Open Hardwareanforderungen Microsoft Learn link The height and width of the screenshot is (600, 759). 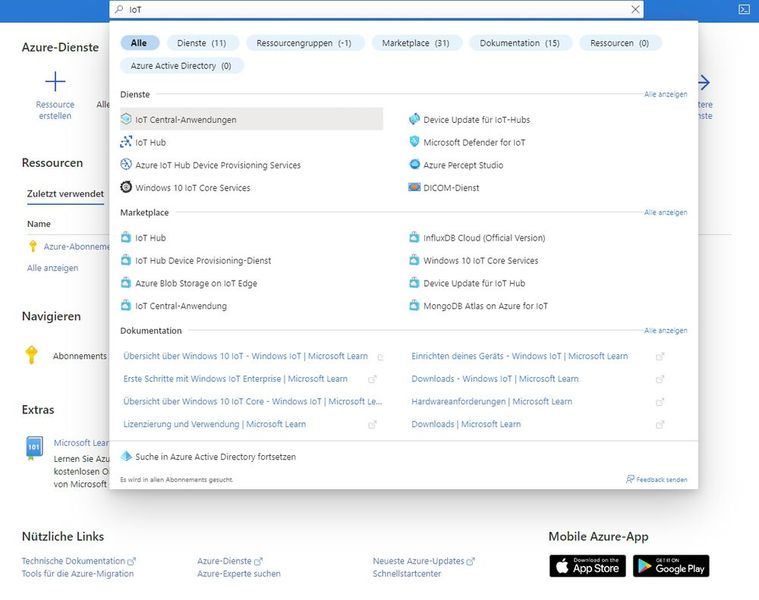[x=492, y=401]
